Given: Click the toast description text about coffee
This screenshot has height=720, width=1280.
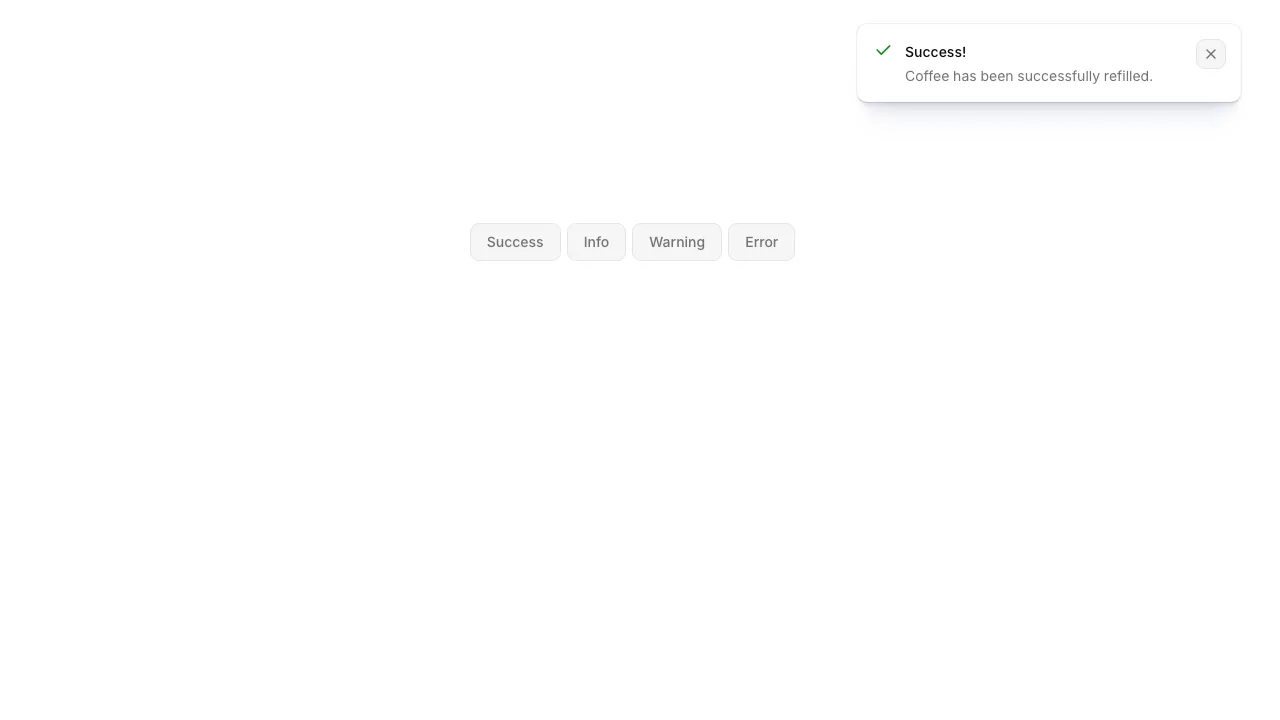Looking at the screenshot, I should tap(1028, 76).
